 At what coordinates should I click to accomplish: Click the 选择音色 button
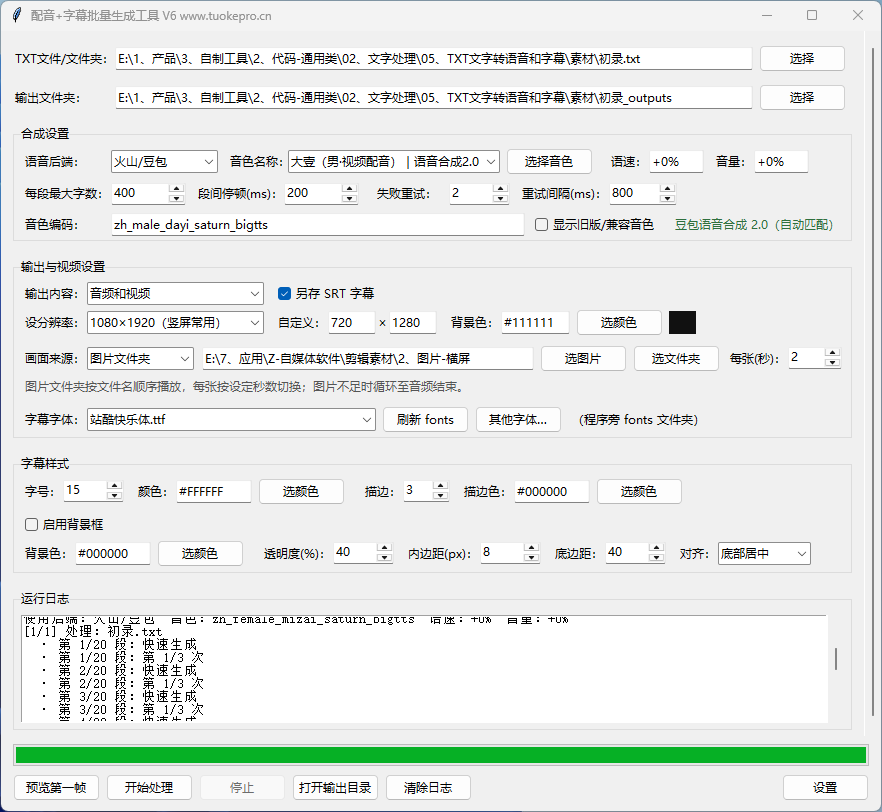tap(548, 162)
